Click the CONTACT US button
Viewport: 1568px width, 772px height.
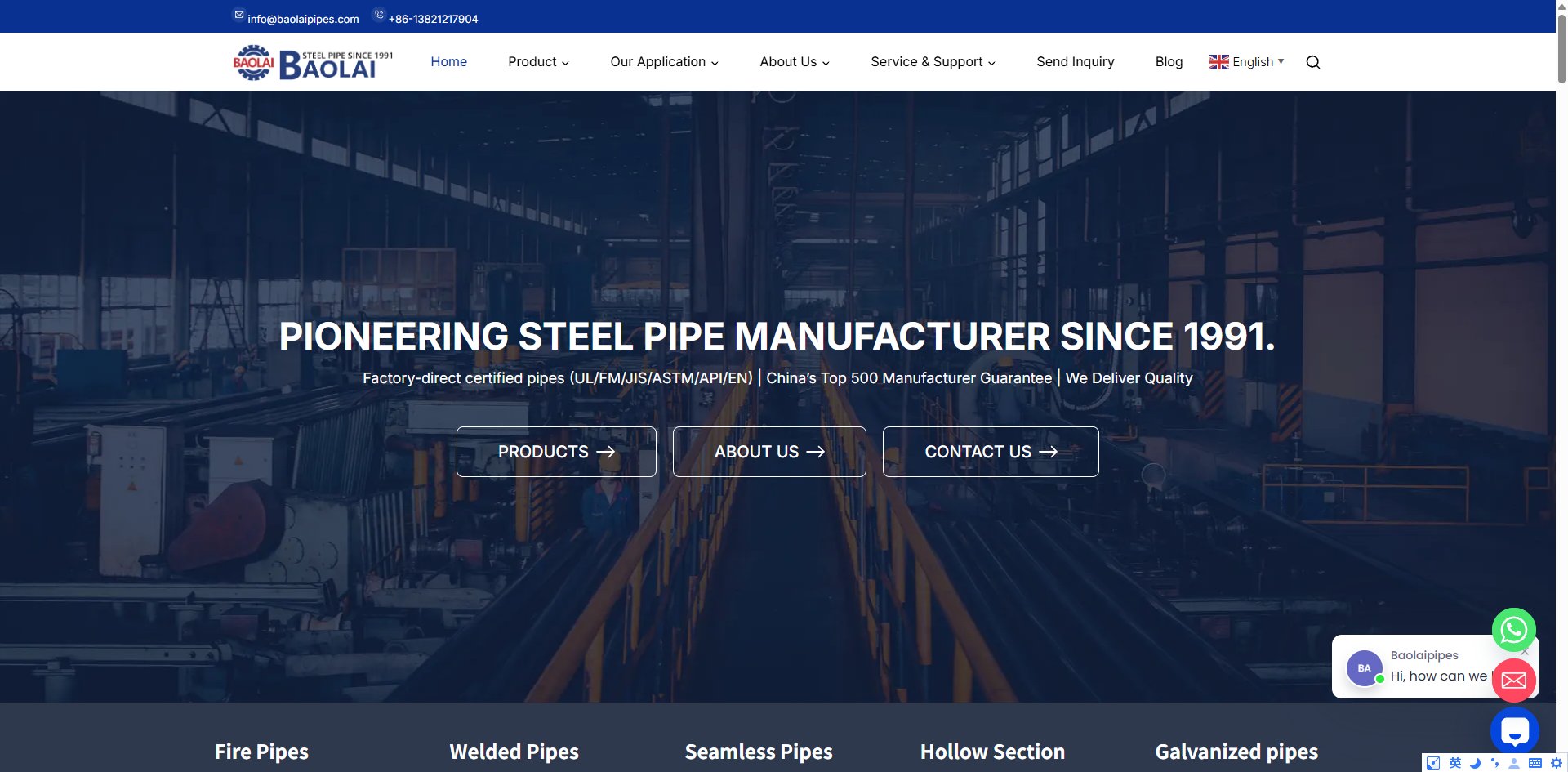click(991, 452)
